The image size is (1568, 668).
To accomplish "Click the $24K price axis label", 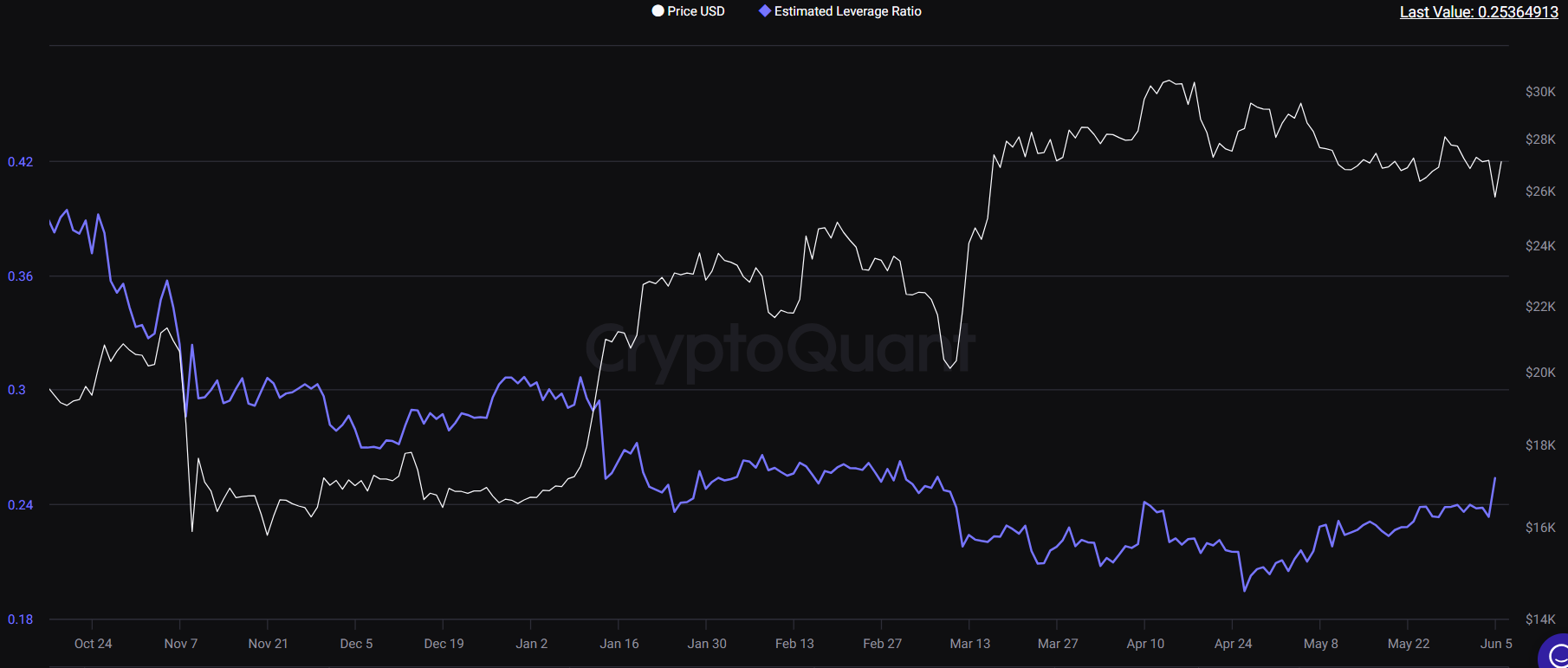I will [1540, 246].
